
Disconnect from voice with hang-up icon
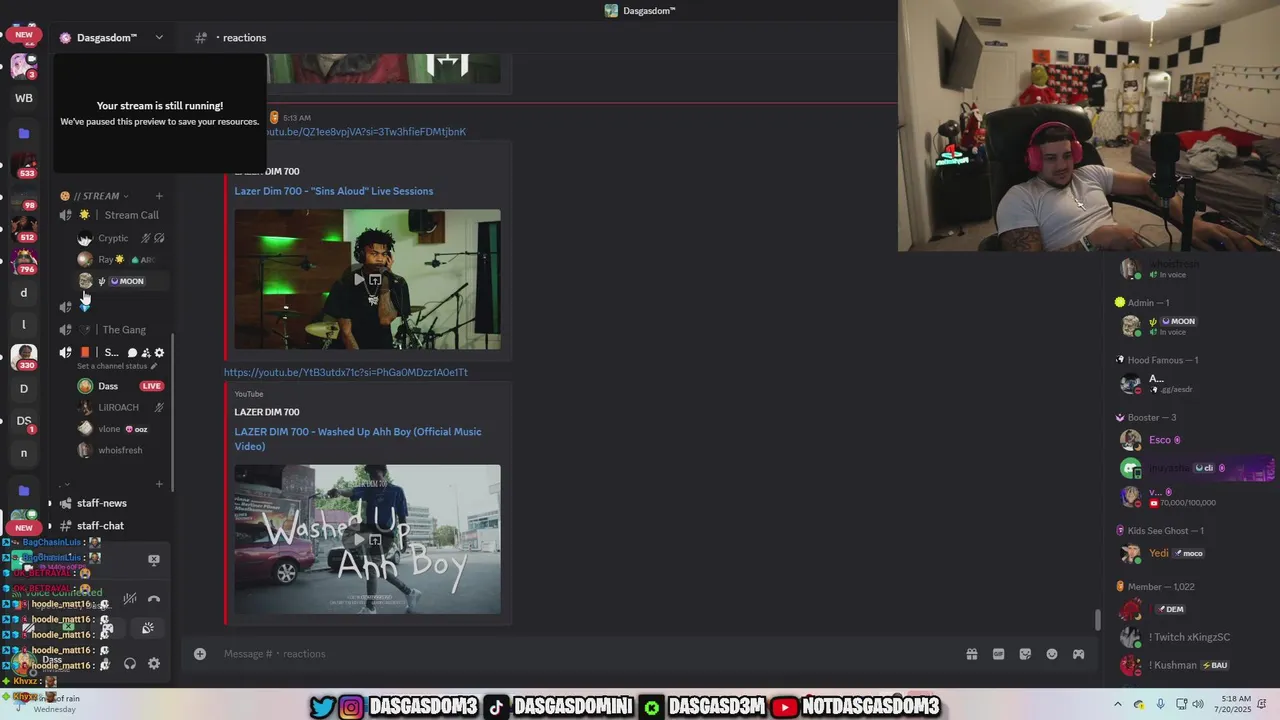tap(154, 599)
